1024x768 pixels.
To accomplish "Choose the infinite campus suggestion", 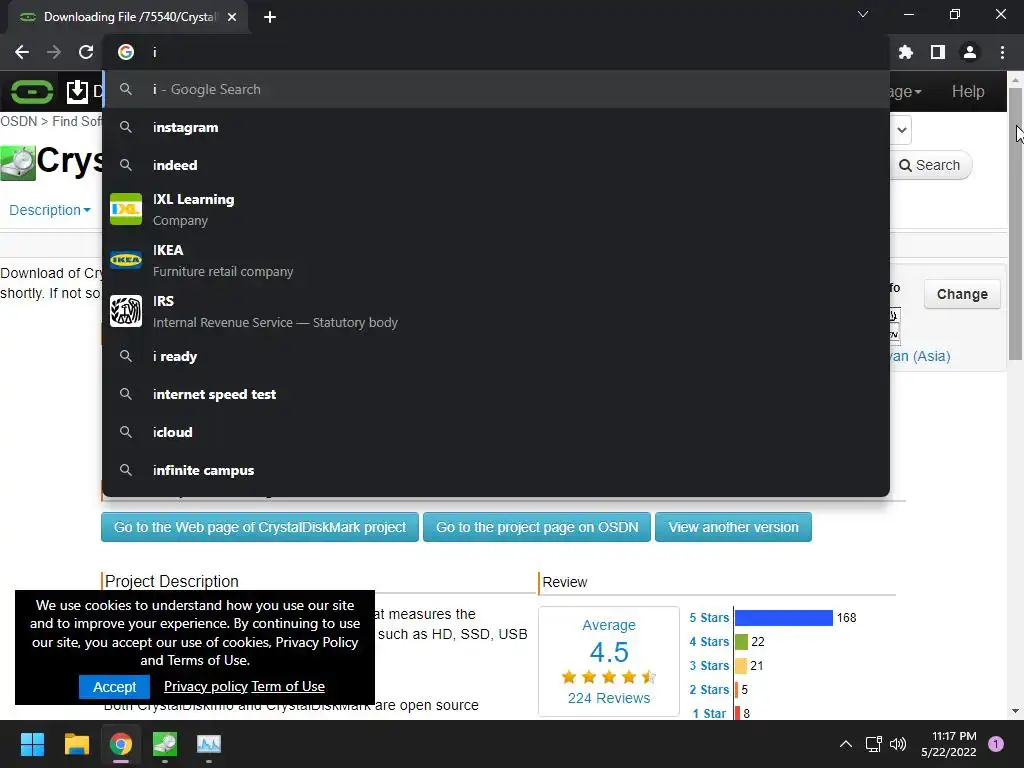I will (x=496, y=470).
